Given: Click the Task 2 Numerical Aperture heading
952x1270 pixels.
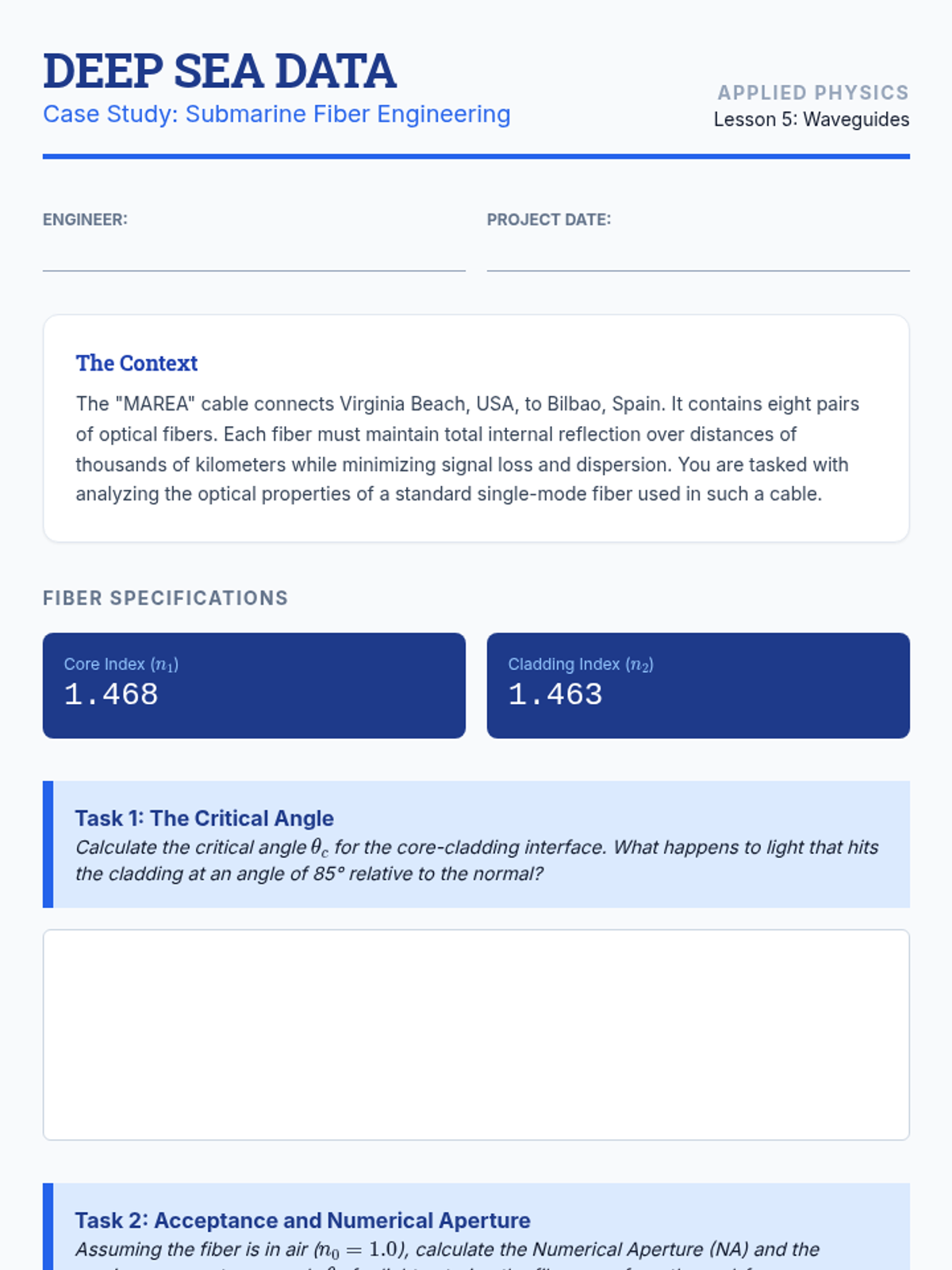Looking at the screenshot, I should 303,1221.
